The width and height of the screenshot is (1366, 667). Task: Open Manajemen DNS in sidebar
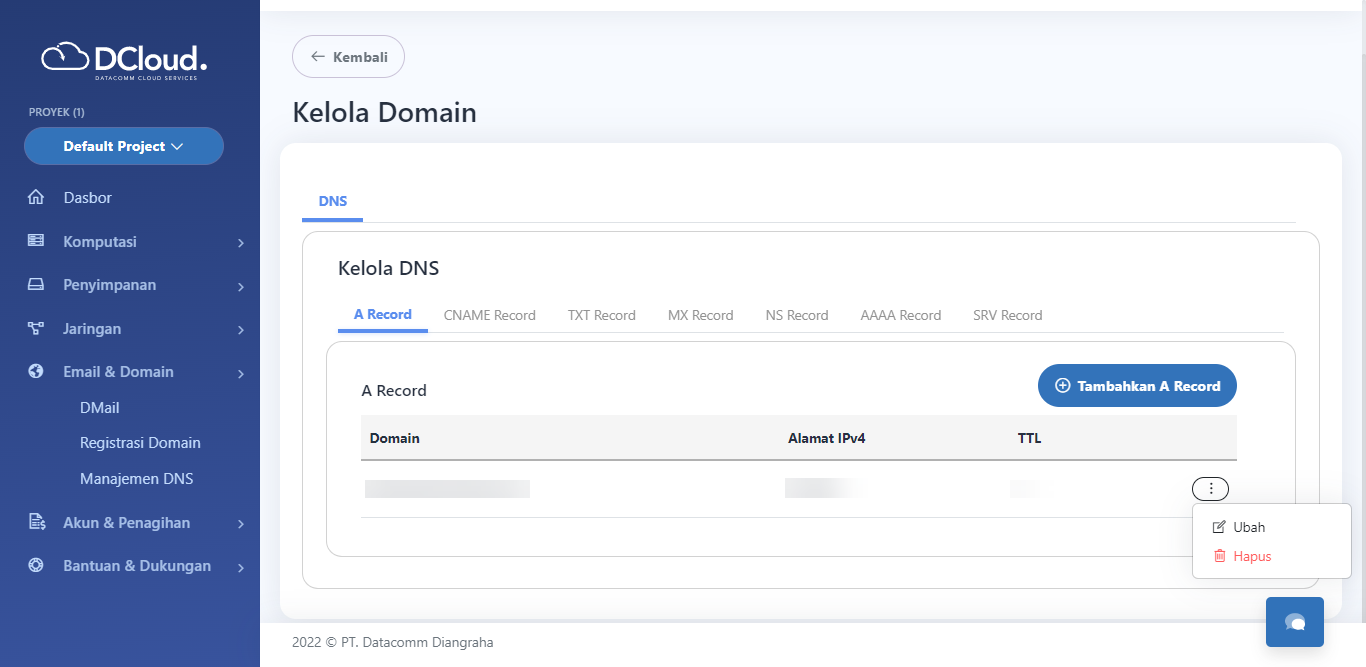pyautogui.click(x=136, y=479)
